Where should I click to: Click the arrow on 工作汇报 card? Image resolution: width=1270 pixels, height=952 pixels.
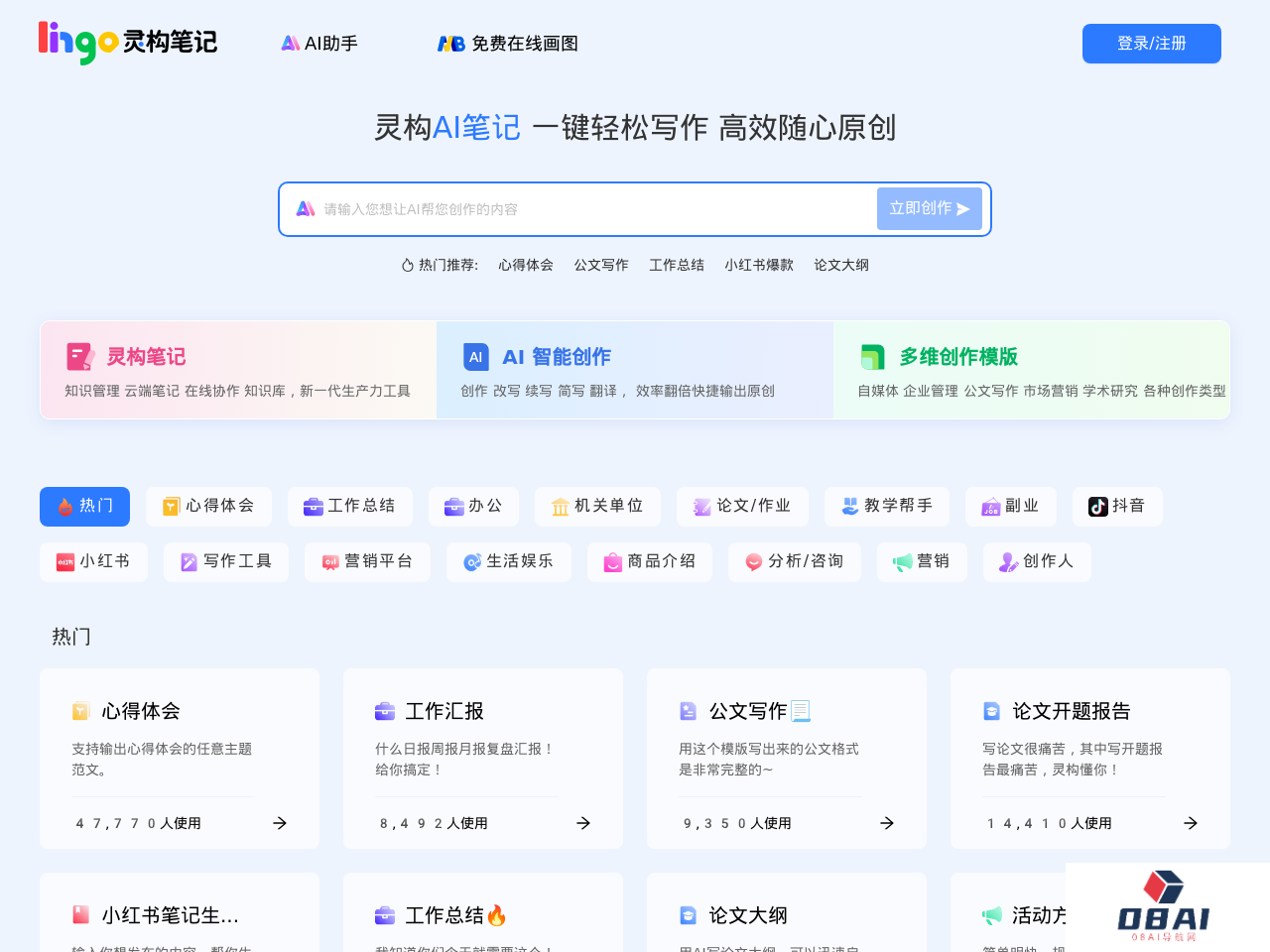583,823
